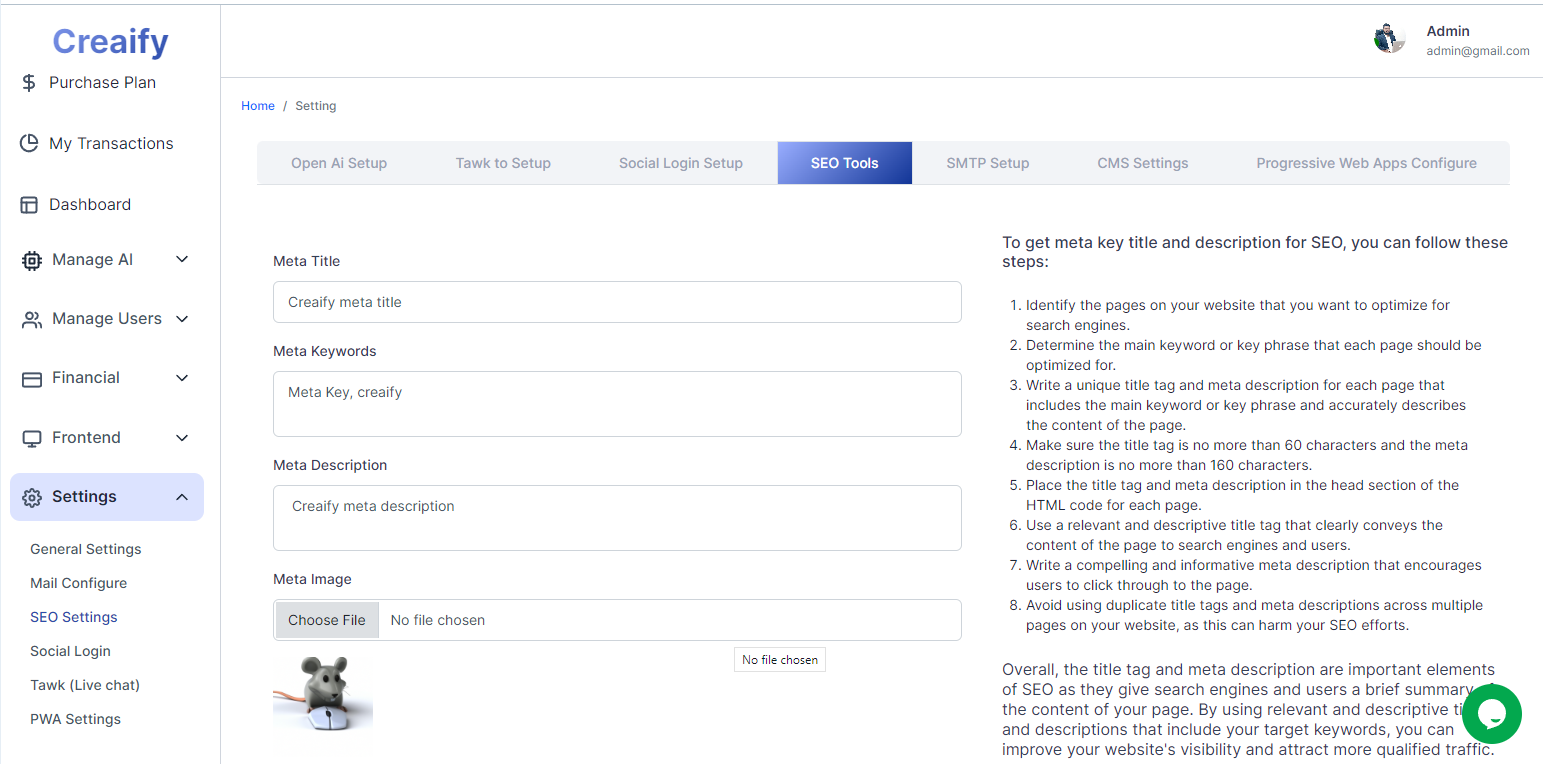Click the dollar icon beside Purchase Plan
Screen dimensions: 1543x764
tap(29, 83)
